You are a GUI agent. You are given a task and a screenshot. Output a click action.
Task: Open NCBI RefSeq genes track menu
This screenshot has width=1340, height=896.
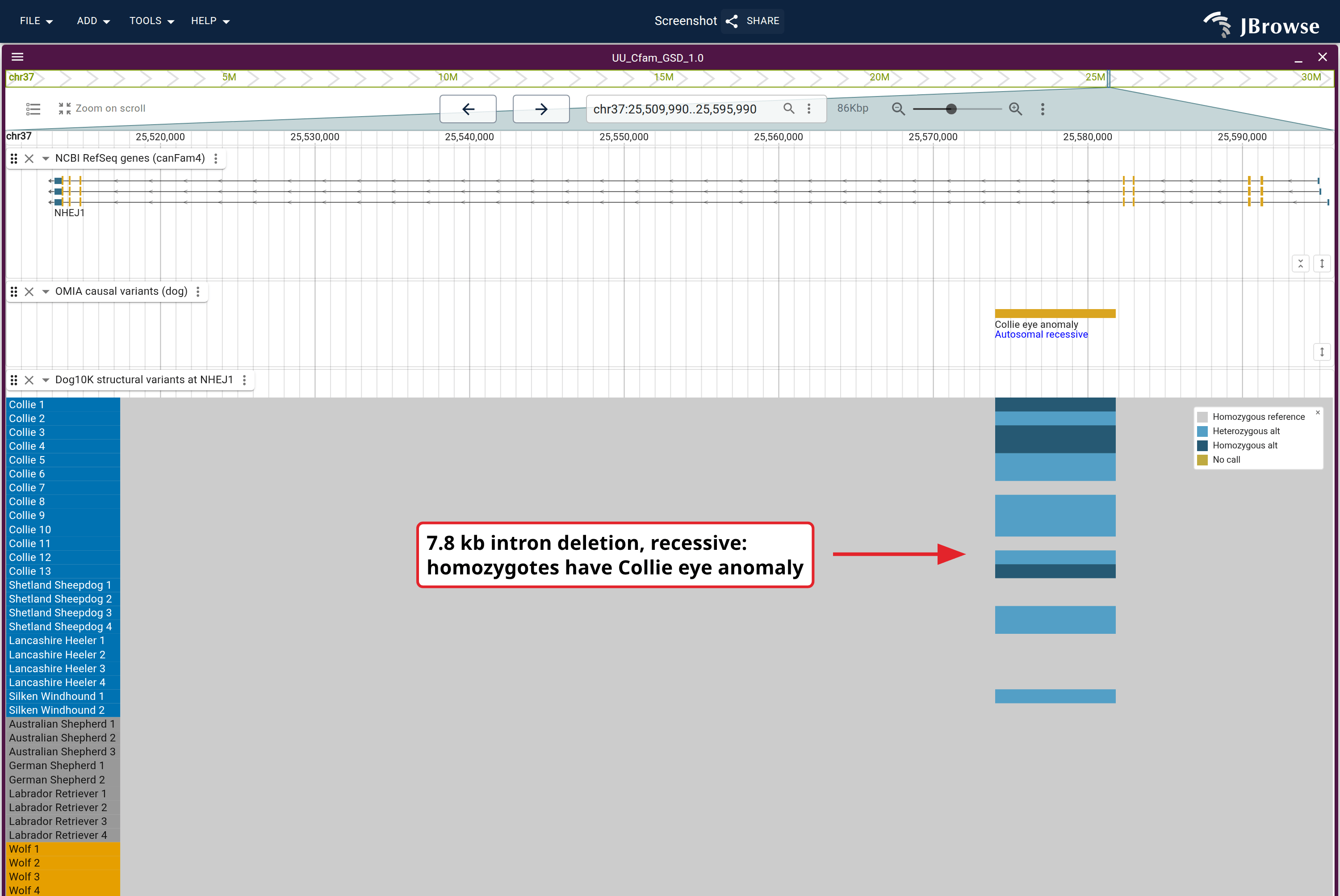[x=215, y=158]
